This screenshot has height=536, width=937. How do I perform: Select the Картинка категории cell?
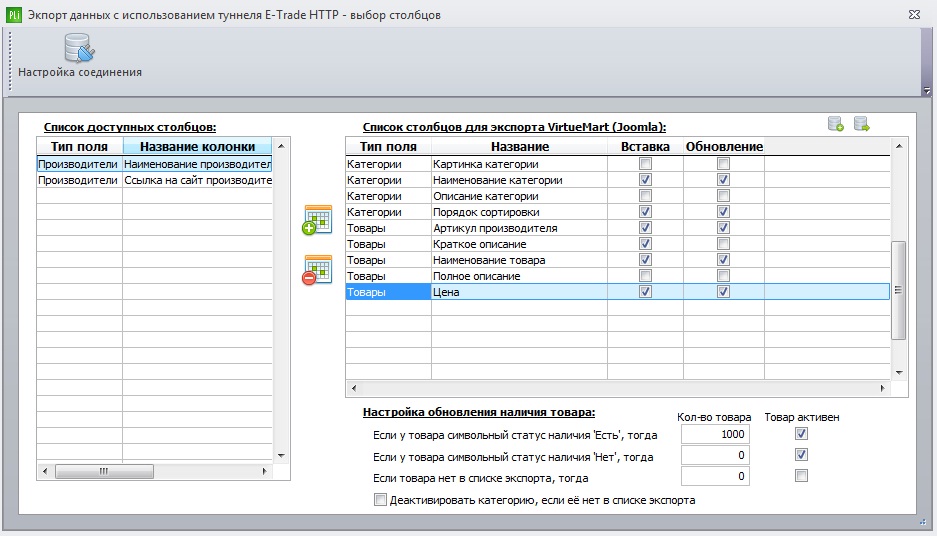(519, 164)
